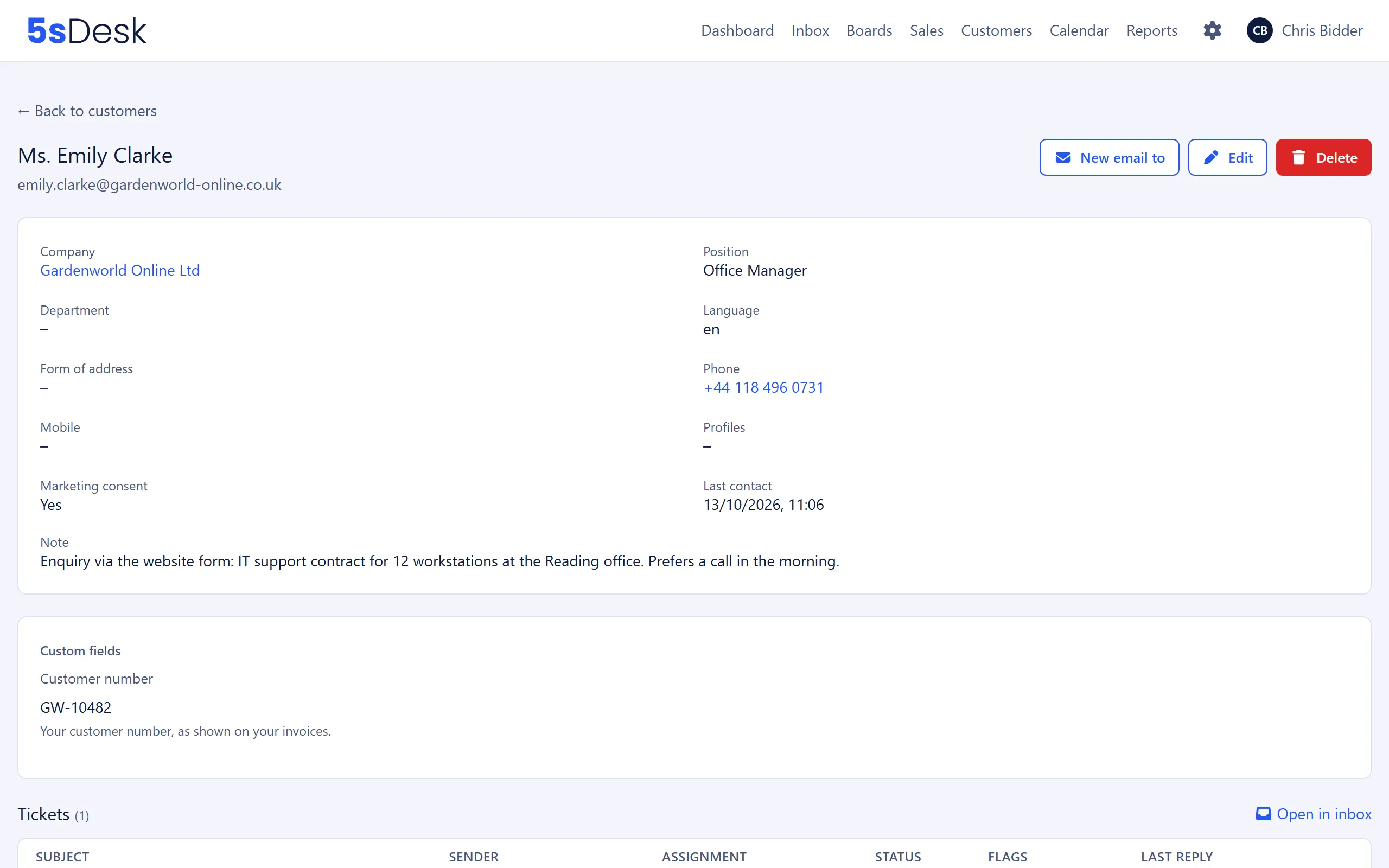The width and height of the screenshot is (1389, 868).
Task: Click the STATUS column header
Action: 897,857
